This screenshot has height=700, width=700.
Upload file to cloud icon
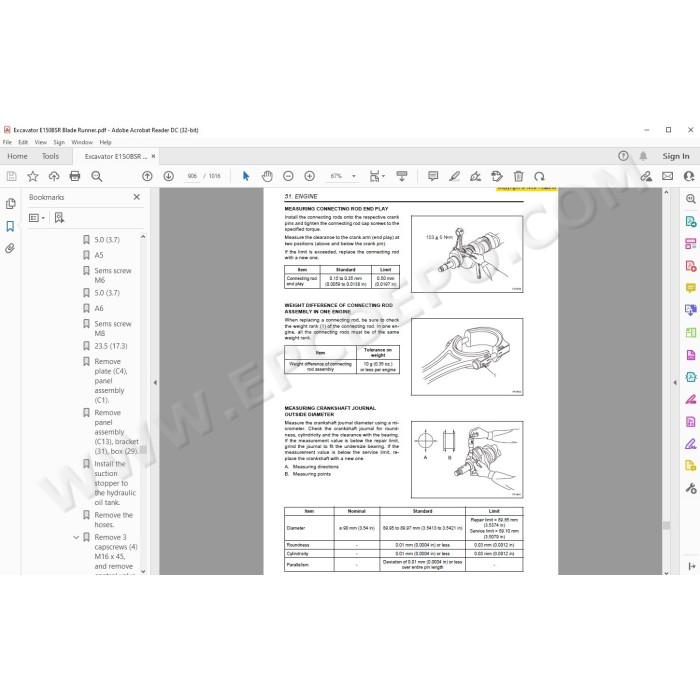[54, 176]
